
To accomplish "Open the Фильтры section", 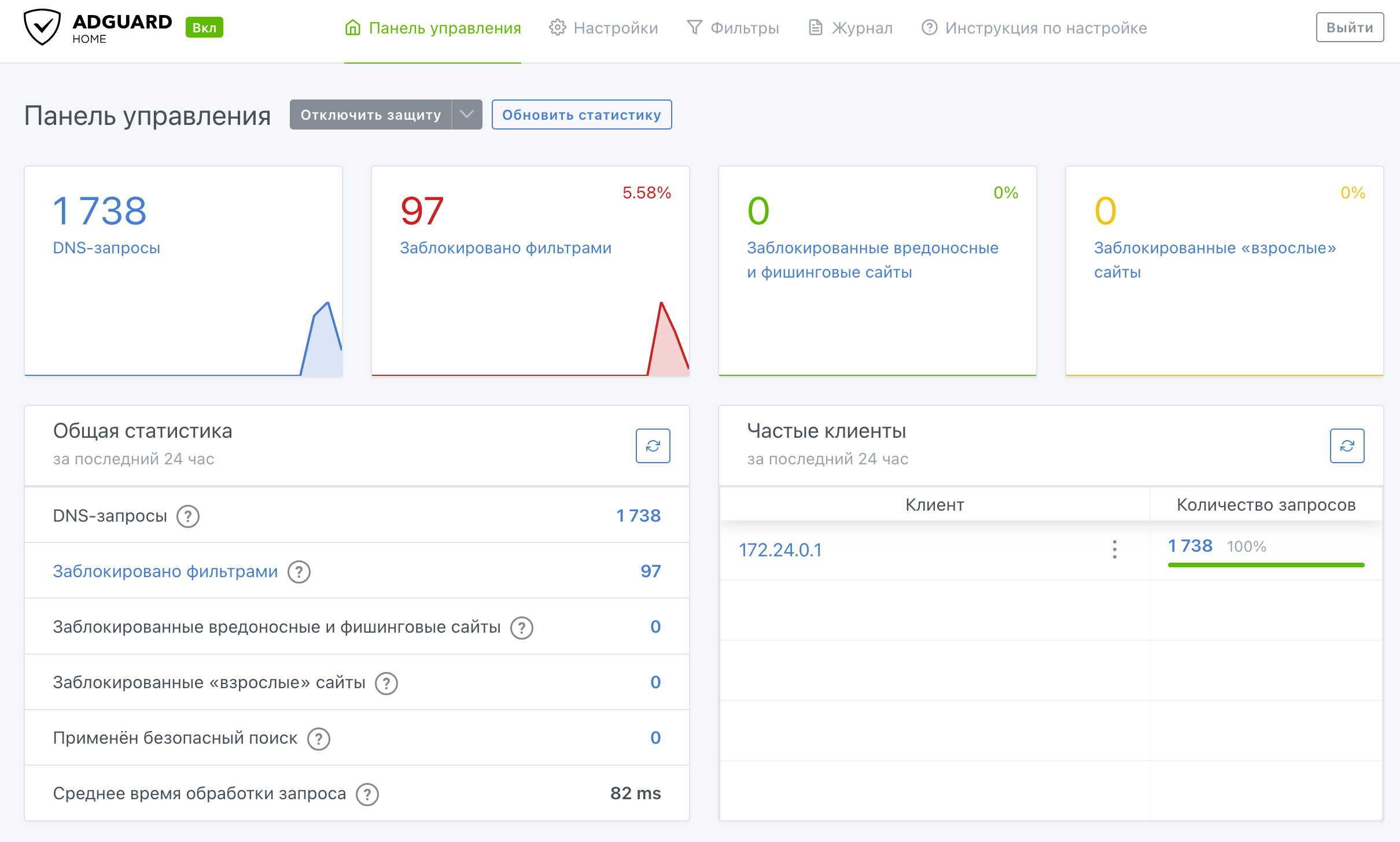I will (745, 27).
